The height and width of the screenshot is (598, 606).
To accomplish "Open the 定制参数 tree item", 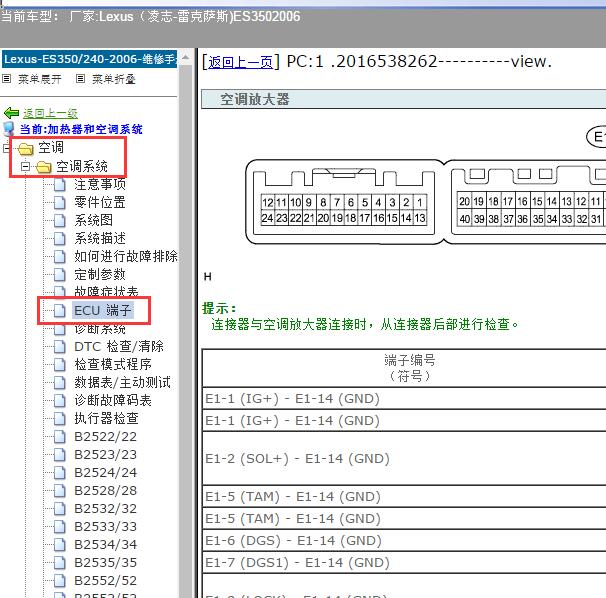I will [x=100, y=274].
